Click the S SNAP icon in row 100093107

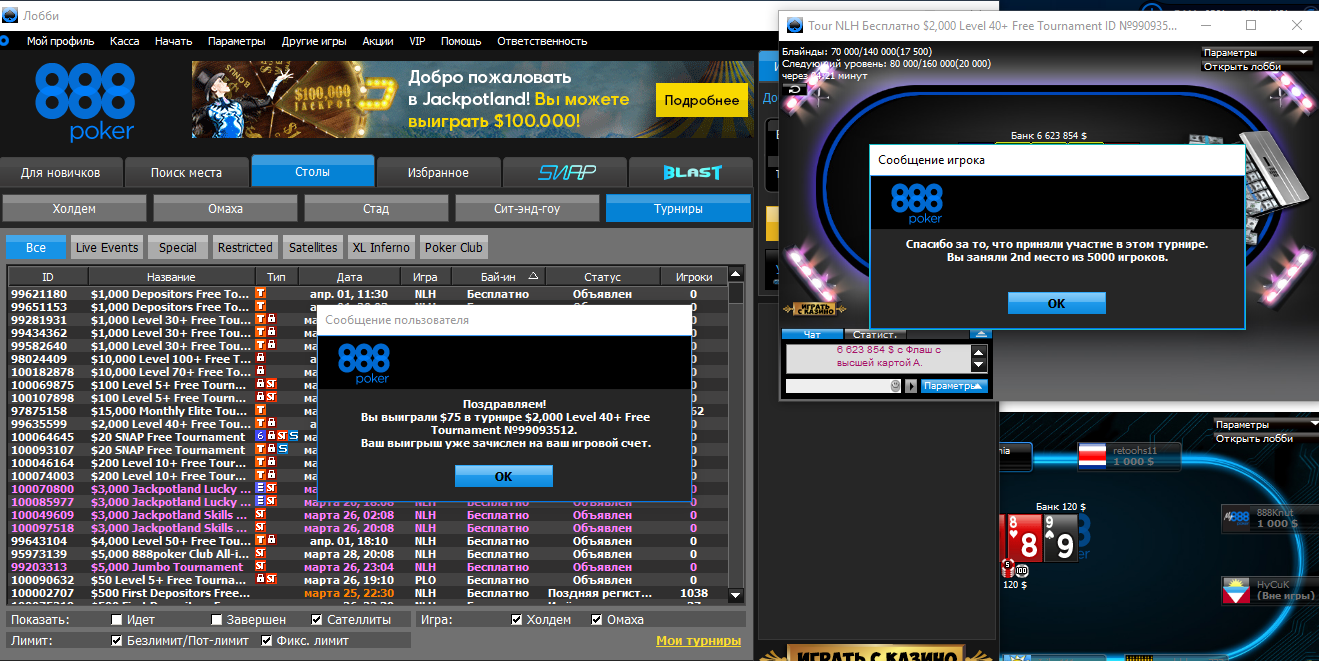click(282, 450)
